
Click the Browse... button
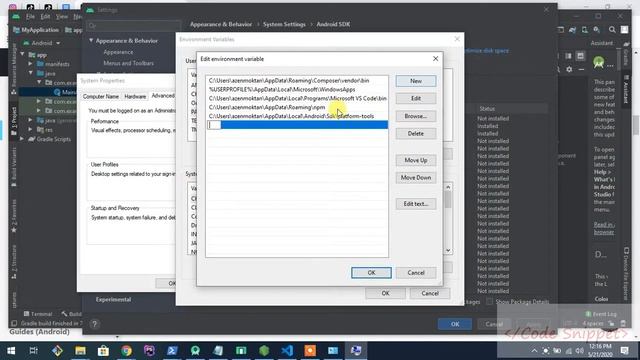pyautogui.click(x=416, y=116)
